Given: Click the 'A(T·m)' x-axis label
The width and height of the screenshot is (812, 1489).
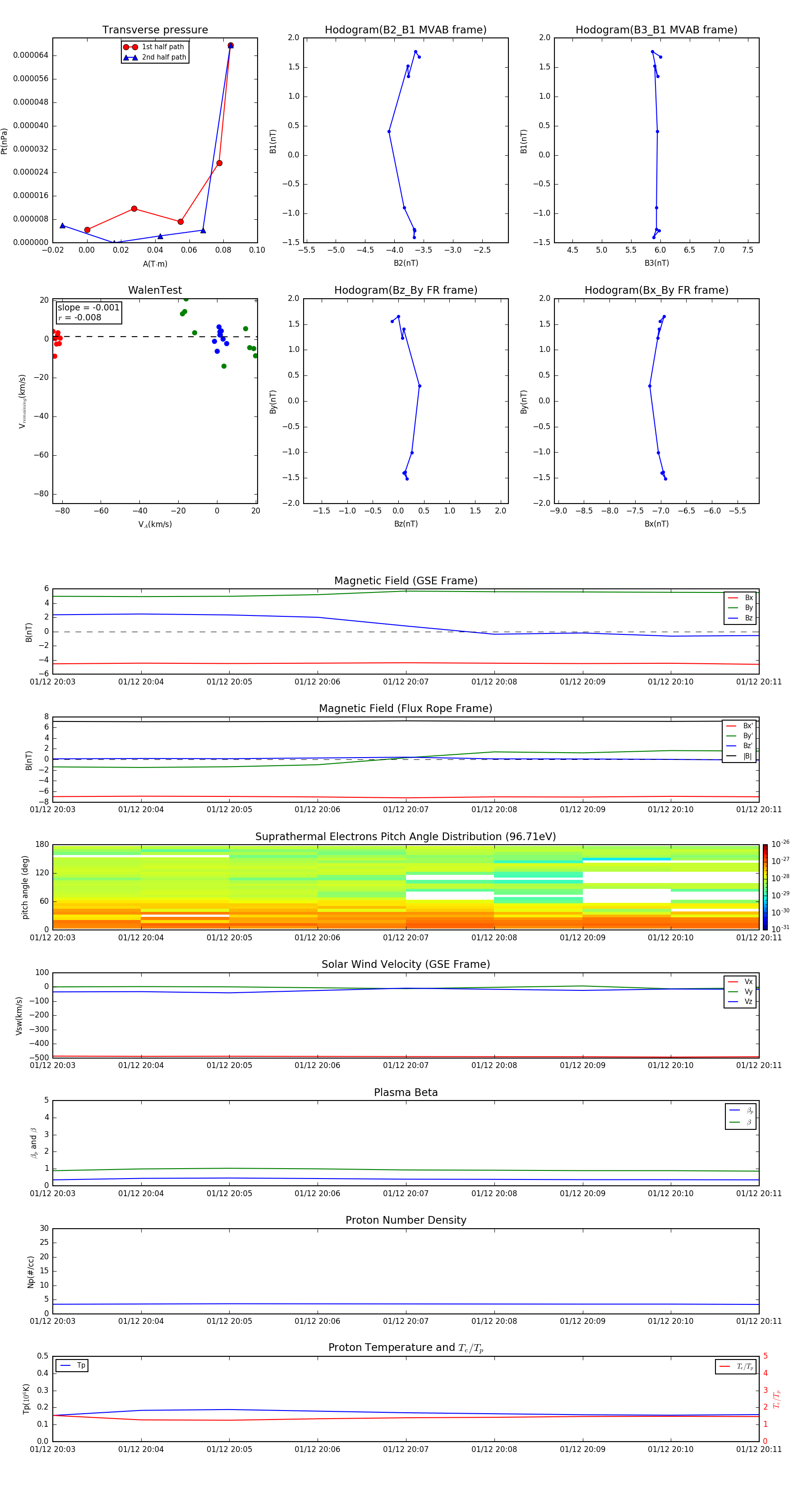Looking at the screenshot, I should pyautogui.click(x=155, y=264).
